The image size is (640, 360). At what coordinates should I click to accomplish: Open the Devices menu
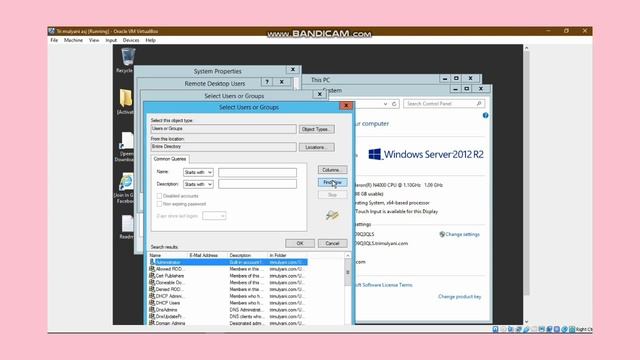(131, 40)
